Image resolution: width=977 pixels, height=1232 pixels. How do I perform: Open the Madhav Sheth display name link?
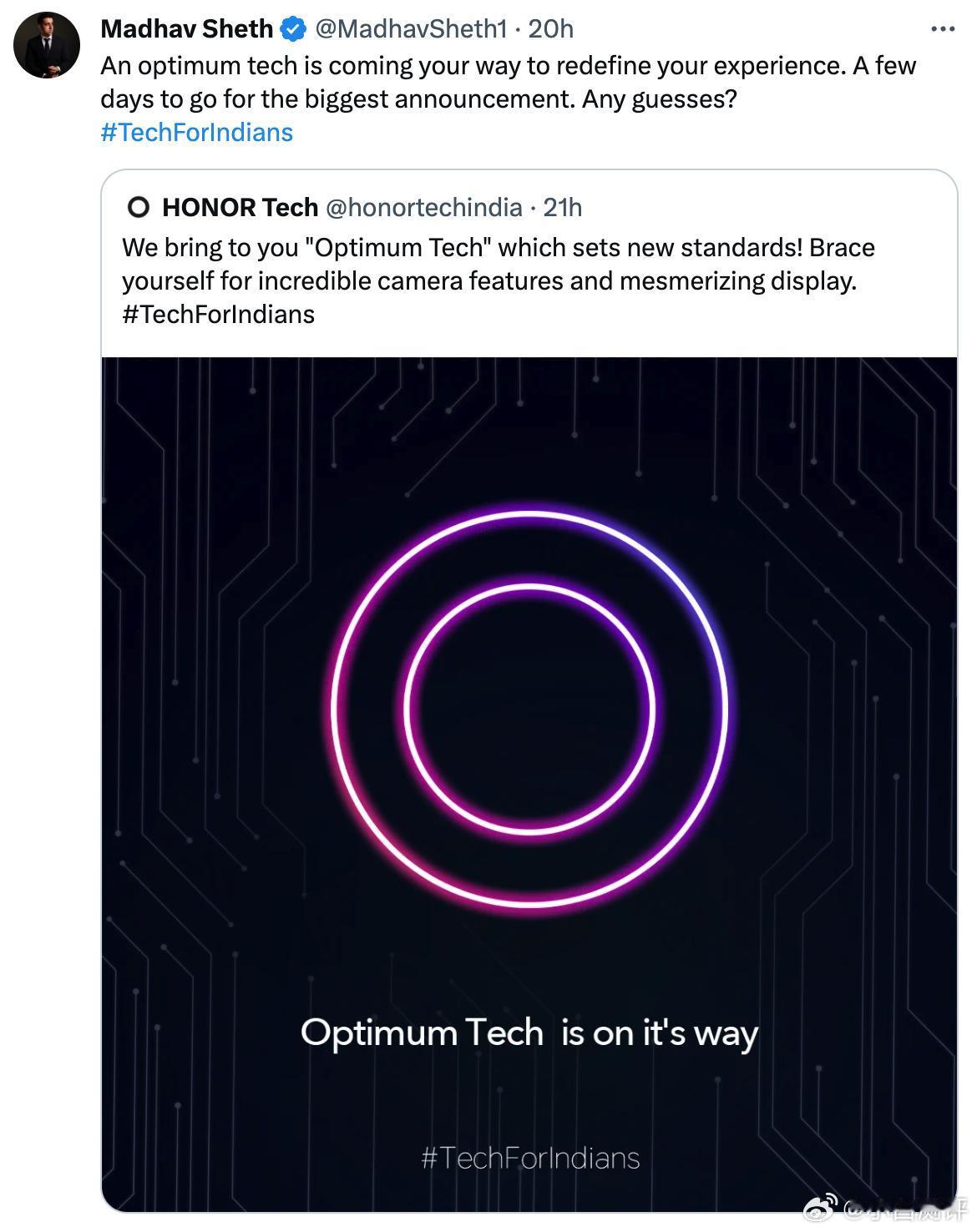click(x=186, y=29)
